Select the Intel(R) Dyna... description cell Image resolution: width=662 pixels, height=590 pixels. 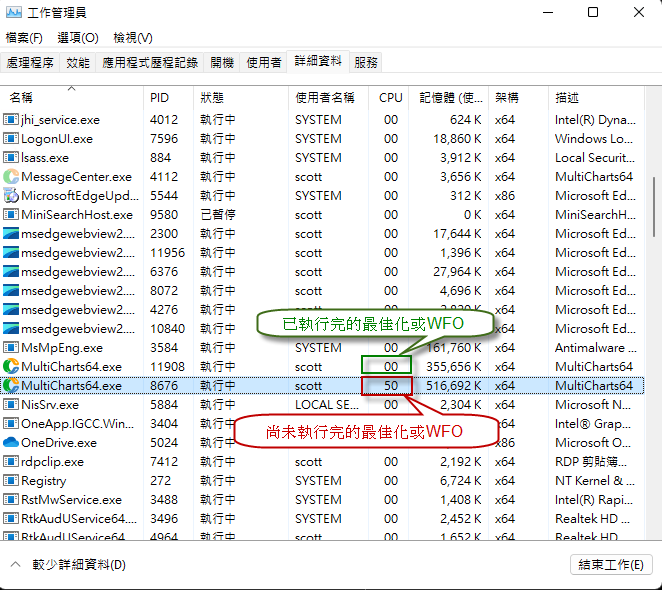(x=595, y=120)
